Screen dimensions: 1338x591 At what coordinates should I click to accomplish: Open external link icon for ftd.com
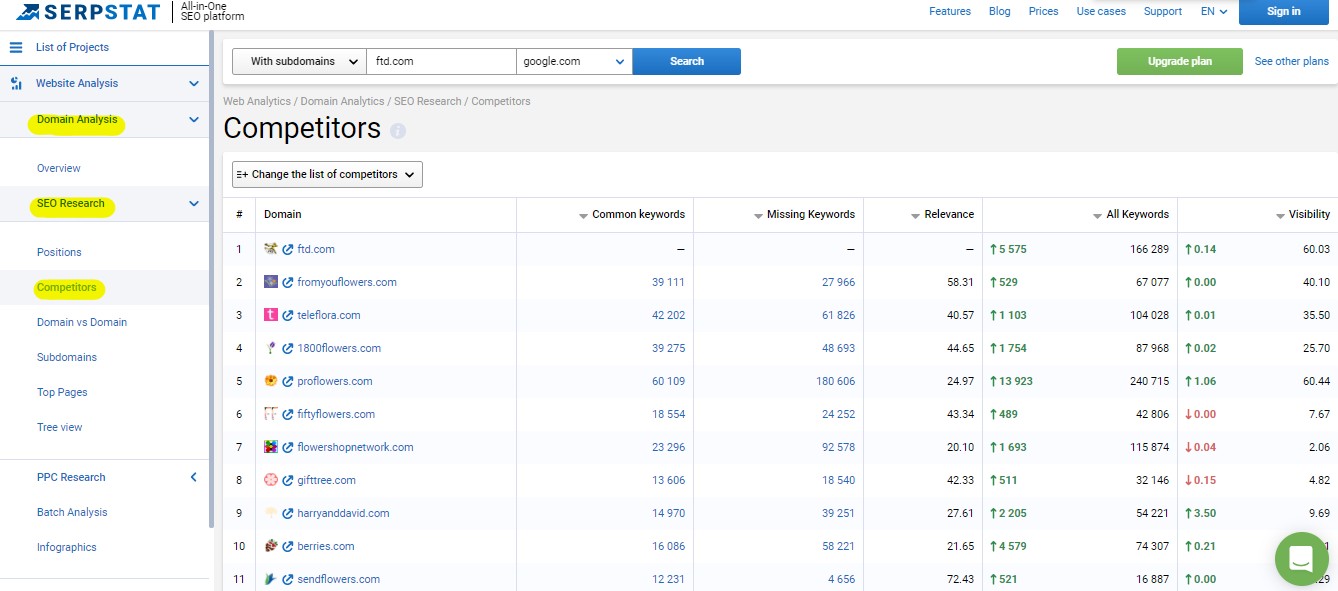click(x=288, y=249)
